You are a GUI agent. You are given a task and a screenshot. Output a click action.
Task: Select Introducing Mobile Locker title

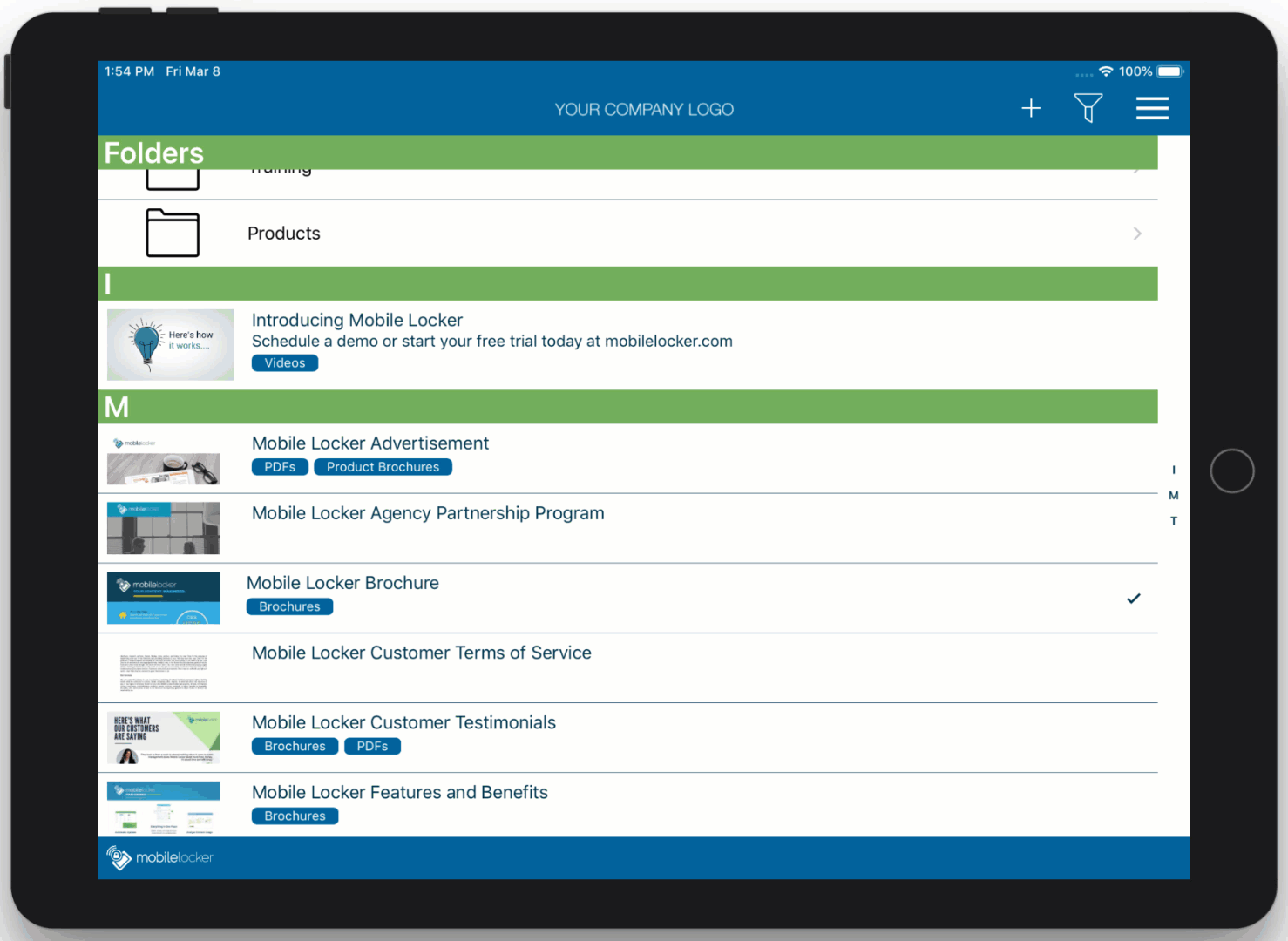click(357, 320)
